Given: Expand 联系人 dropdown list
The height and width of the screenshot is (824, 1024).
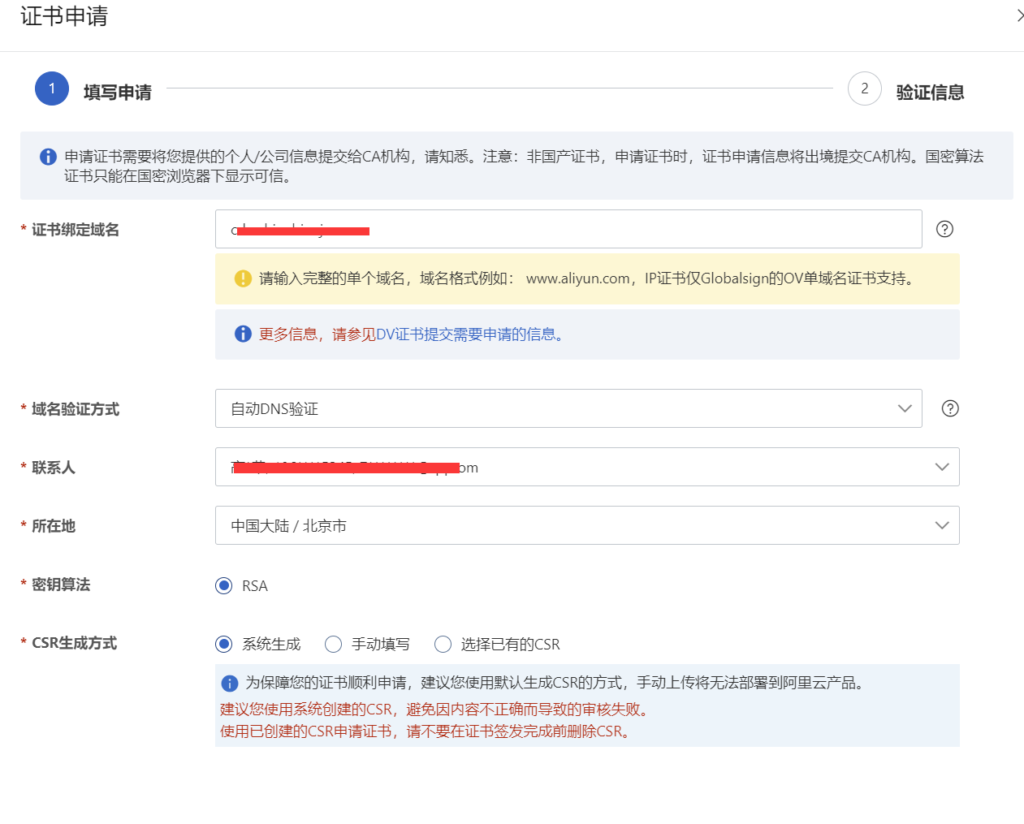Looking at the screenshot, I should pos(586,467).
